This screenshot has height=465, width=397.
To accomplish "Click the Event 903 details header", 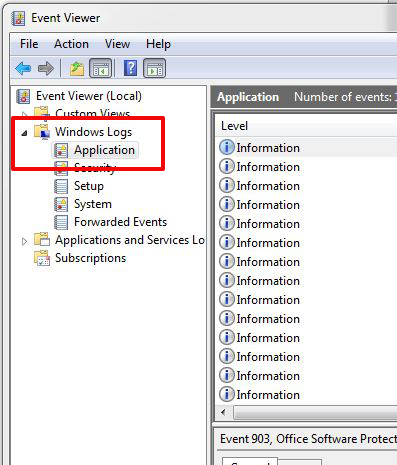I will pos(308,439).
